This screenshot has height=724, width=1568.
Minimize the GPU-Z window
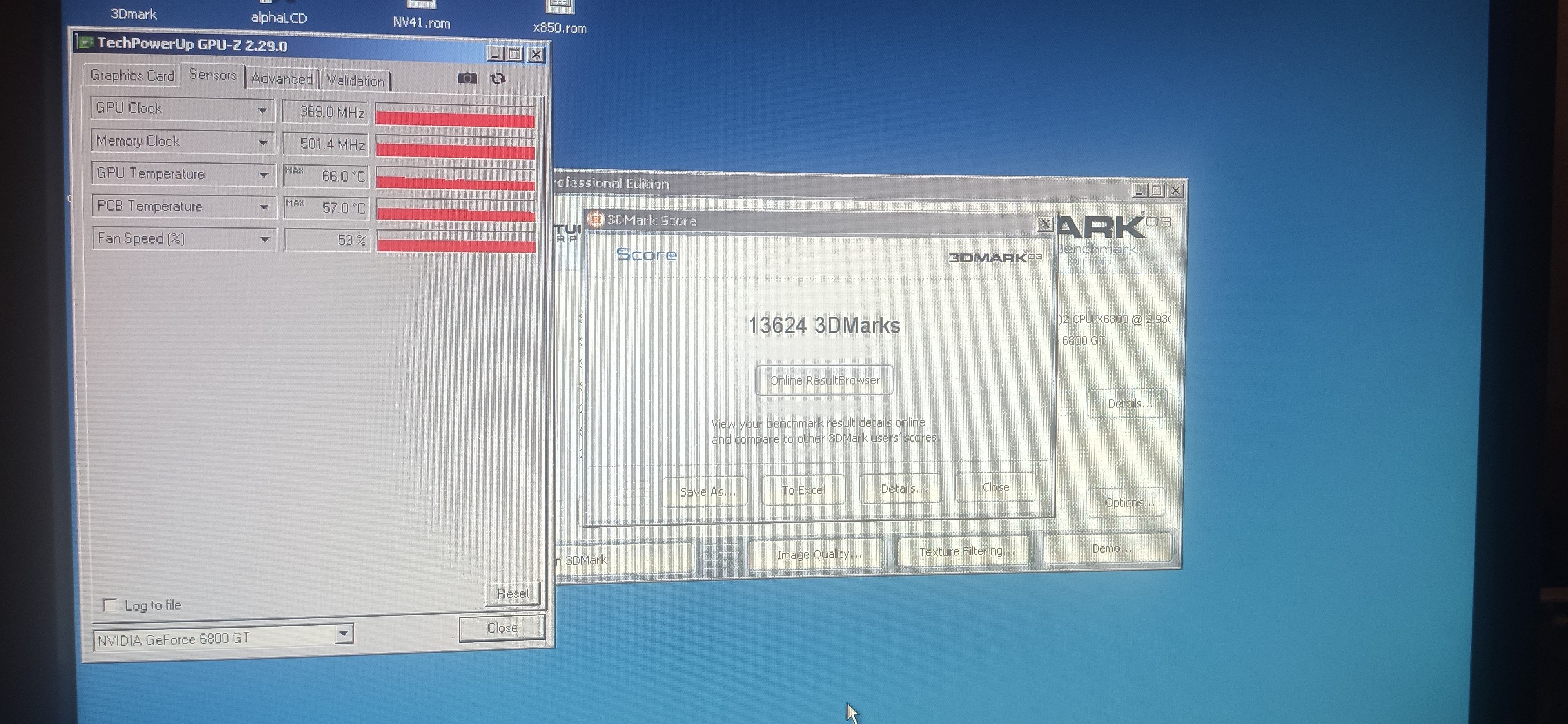[x=496, y=54]
